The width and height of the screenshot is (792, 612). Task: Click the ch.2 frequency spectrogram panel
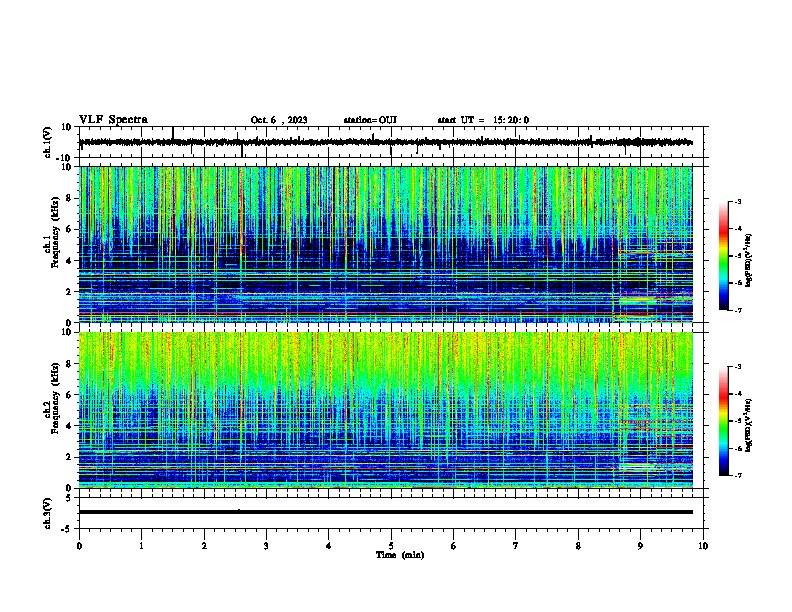pyautogui.click(x=385, y=410)
